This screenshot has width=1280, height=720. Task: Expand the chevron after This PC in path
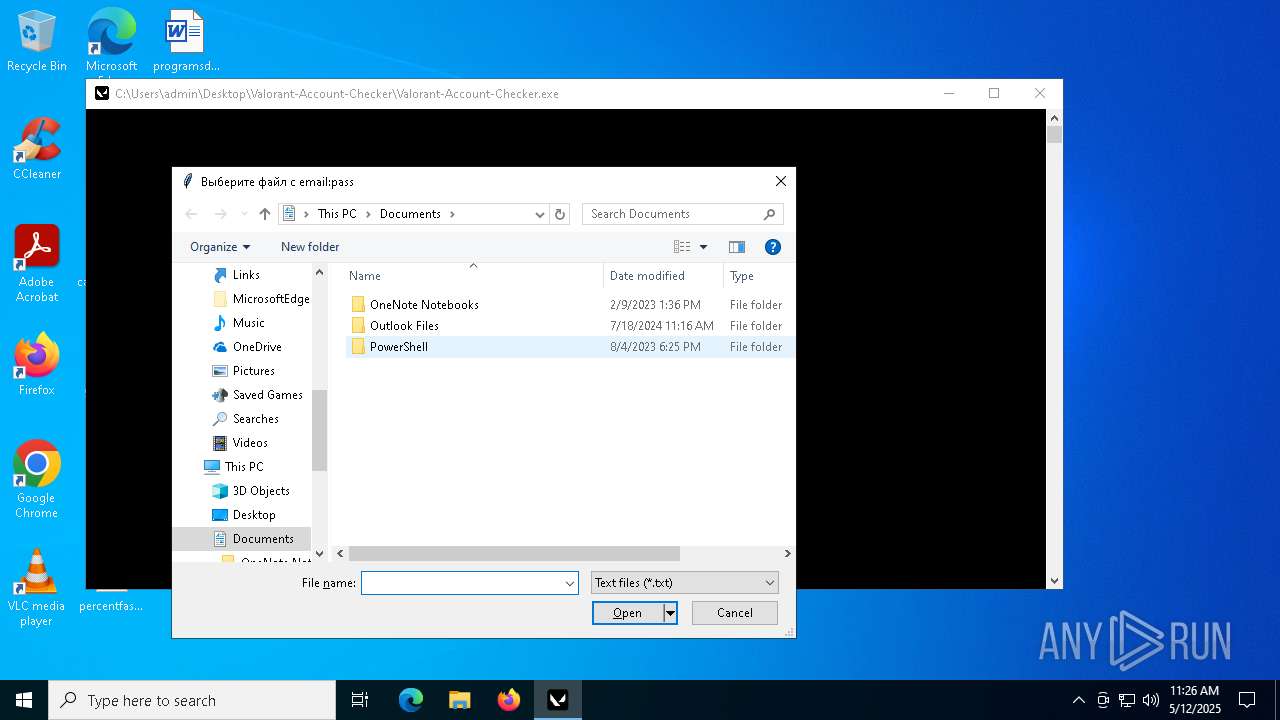(x=368, y=214)
